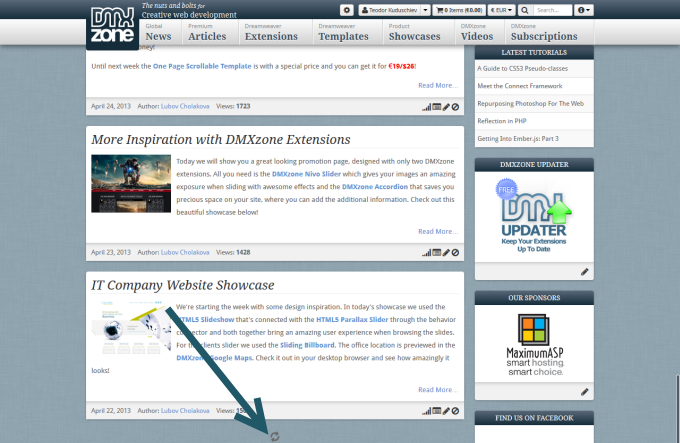The width and height of the screenshot is (680, 443).
Task: Click the gear settings button in top bar
Action: pos(347,10)
